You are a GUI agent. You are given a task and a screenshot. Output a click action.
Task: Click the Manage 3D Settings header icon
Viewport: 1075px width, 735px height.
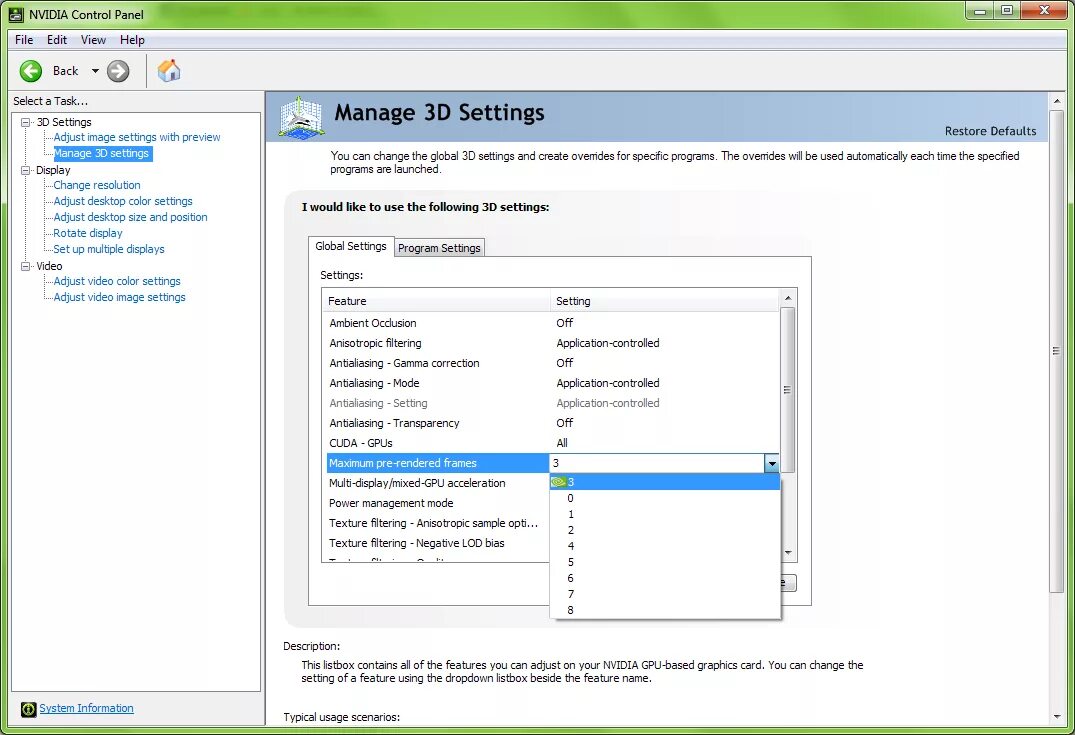pos(301,117)
